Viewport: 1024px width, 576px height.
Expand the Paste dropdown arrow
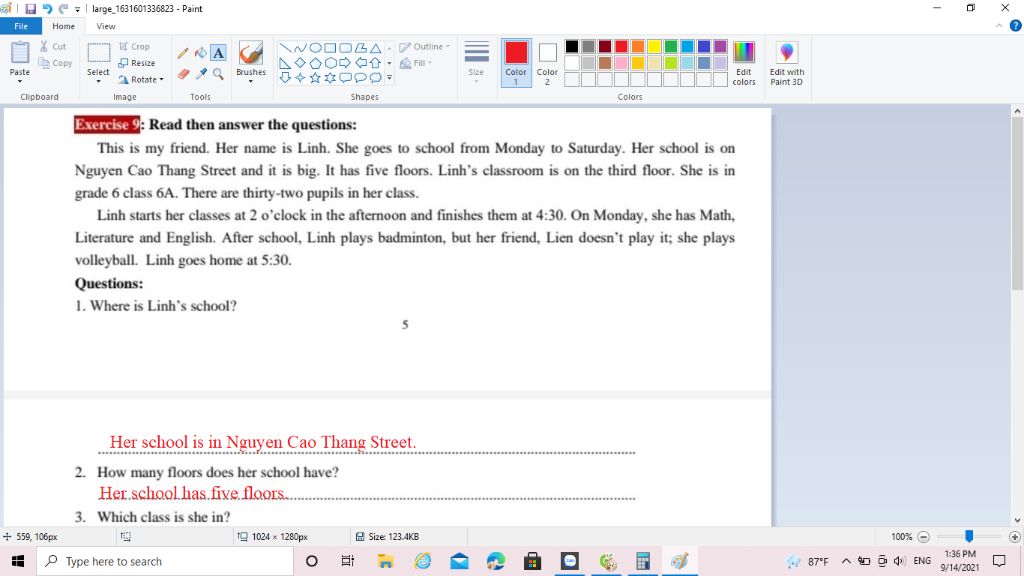point(20,82)
